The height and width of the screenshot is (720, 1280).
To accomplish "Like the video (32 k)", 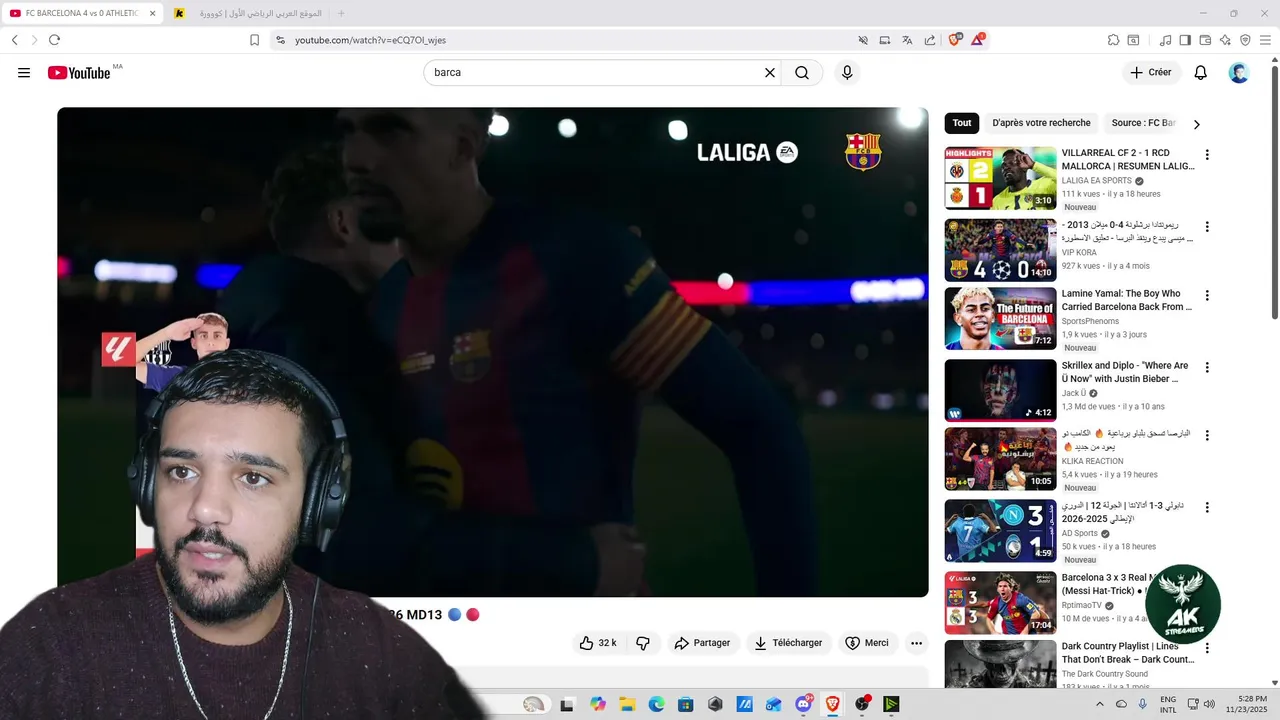I will 598,643.
